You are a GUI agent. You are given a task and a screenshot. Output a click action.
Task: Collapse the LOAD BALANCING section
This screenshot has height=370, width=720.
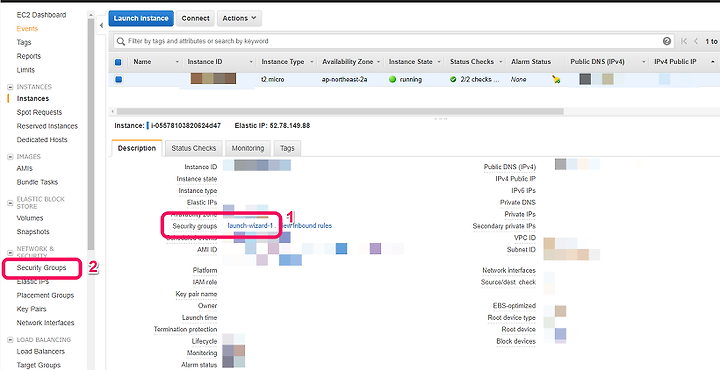click(10, 340)
